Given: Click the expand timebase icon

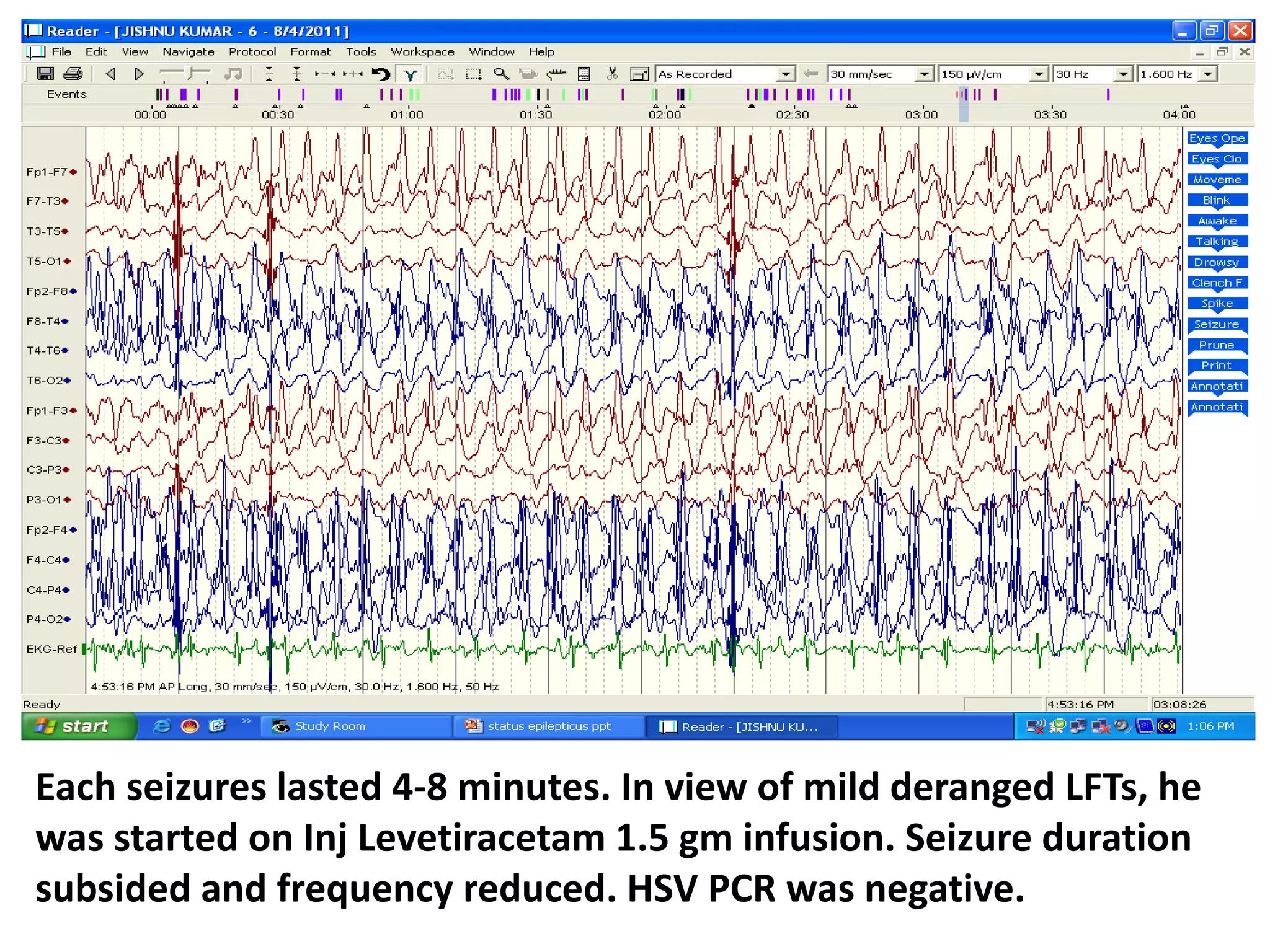Looking at the screenshot, I should coord(352,74).
